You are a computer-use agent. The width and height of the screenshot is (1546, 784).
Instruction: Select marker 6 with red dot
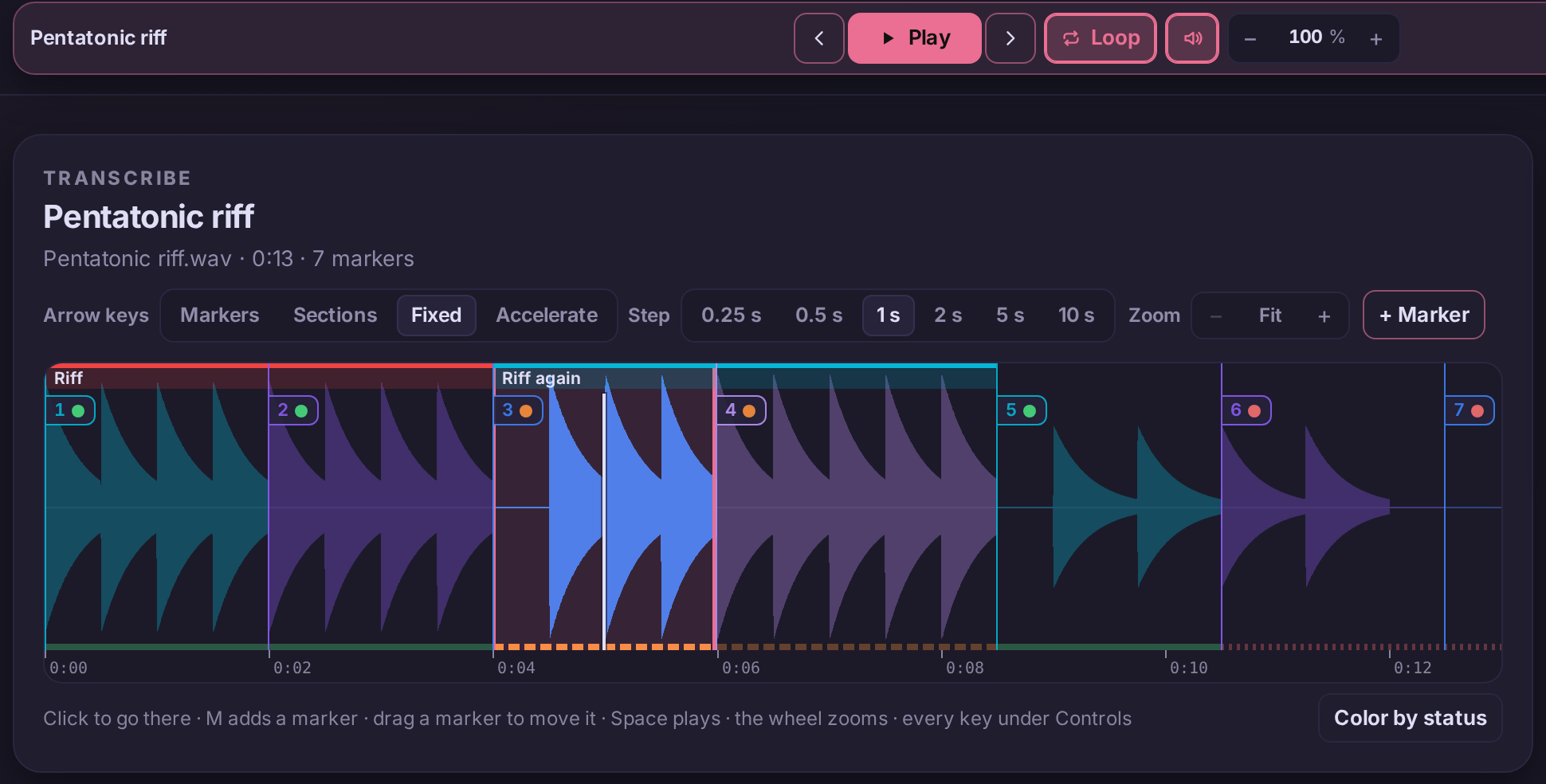click(x=1246, y=410)
